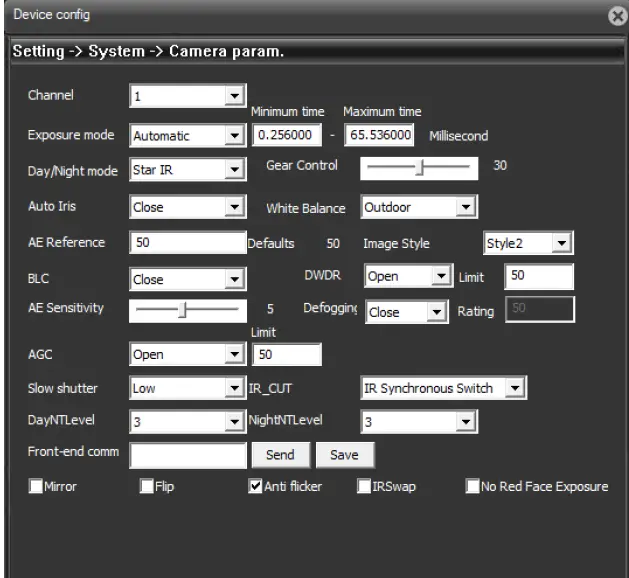Click the 'Defaults' label
This screenshot has height=578, width=629.
coord(271,243)
